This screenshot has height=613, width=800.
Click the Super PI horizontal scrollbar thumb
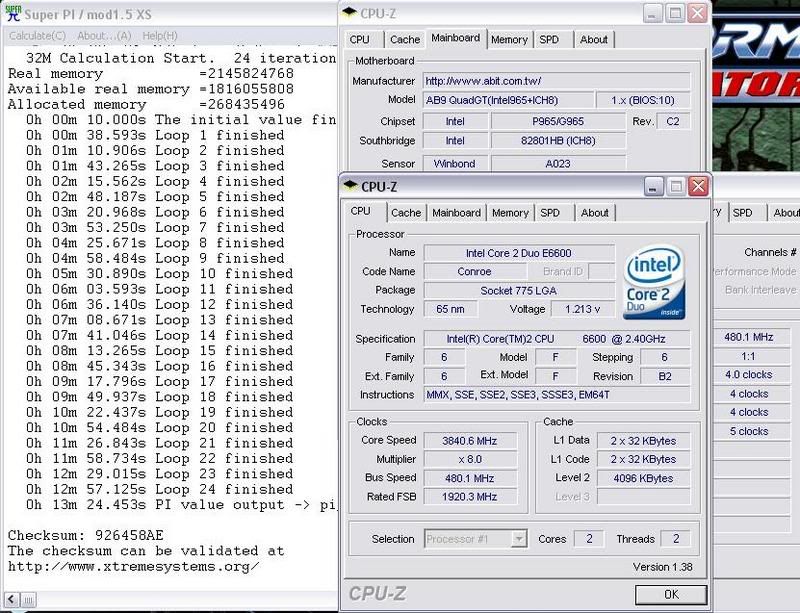[29, 600]
